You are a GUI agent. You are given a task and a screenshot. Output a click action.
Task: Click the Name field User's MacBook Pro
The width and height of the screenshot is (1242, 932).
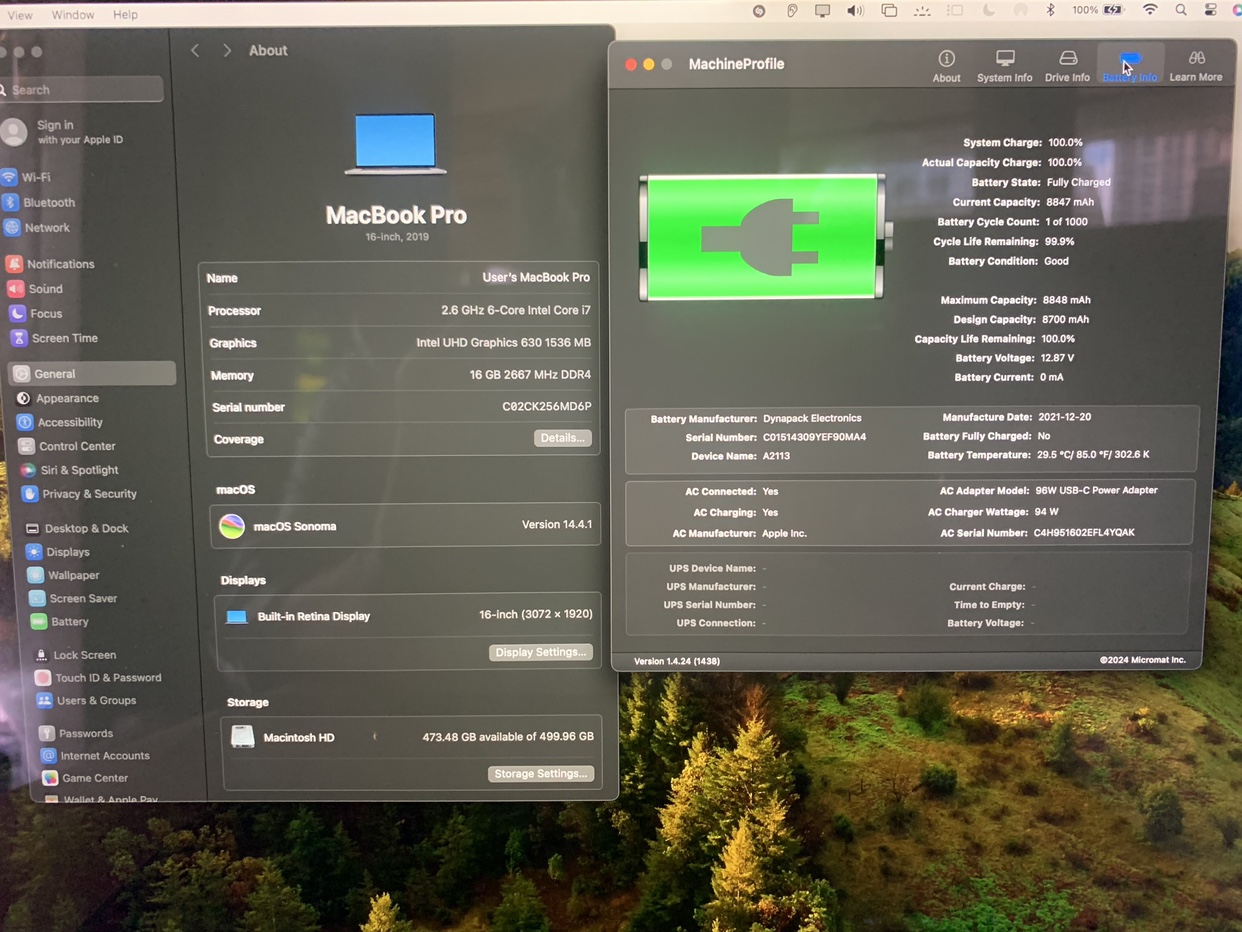click(537, 277)
